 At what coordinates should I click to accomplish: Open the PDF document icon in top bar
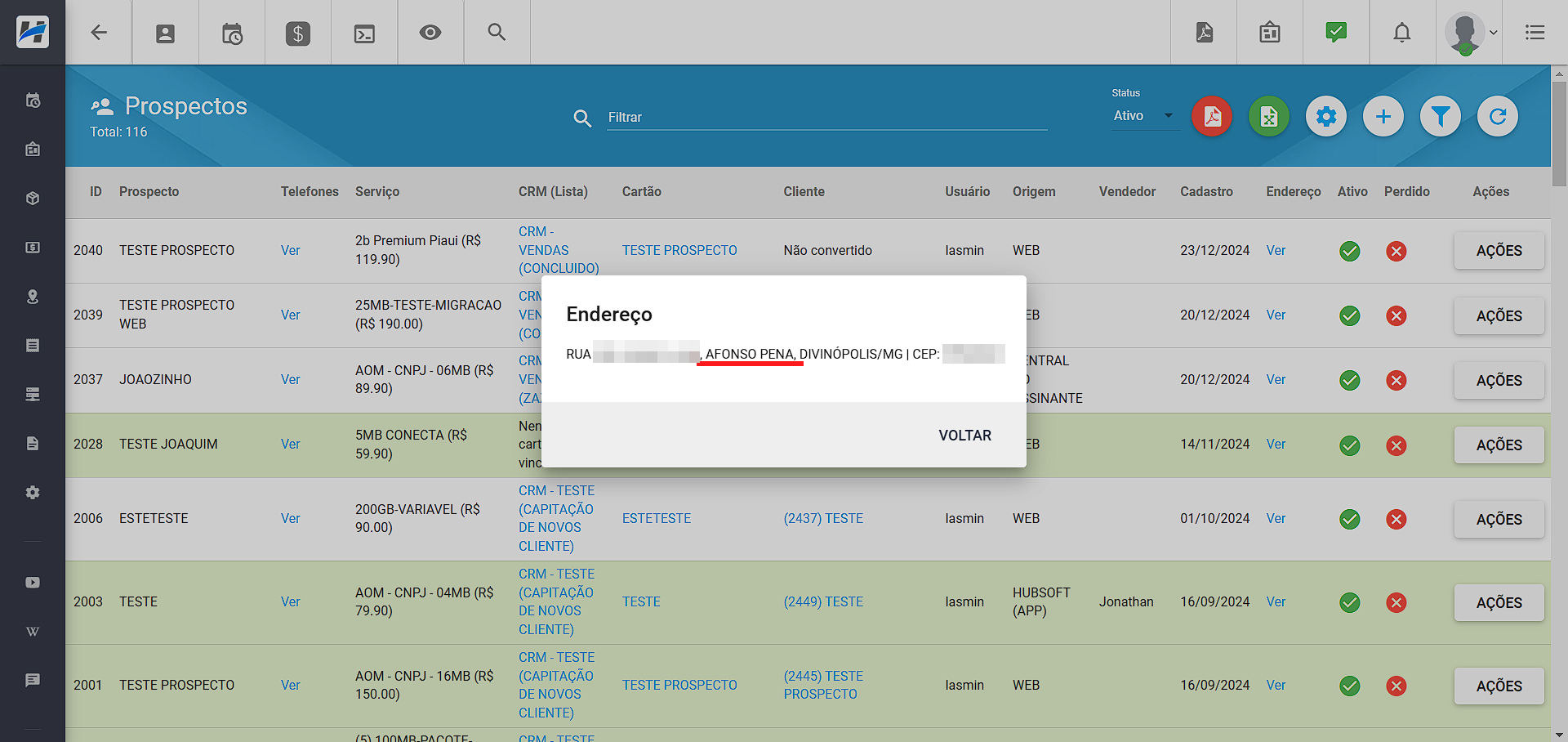click(1205, 33)
